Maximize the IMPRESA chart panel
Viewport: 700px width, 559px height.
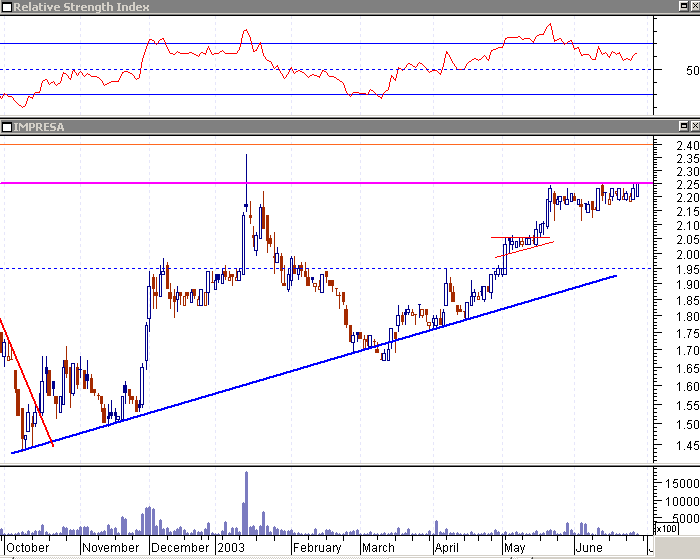pyautogui.click(x=683, y=126)
